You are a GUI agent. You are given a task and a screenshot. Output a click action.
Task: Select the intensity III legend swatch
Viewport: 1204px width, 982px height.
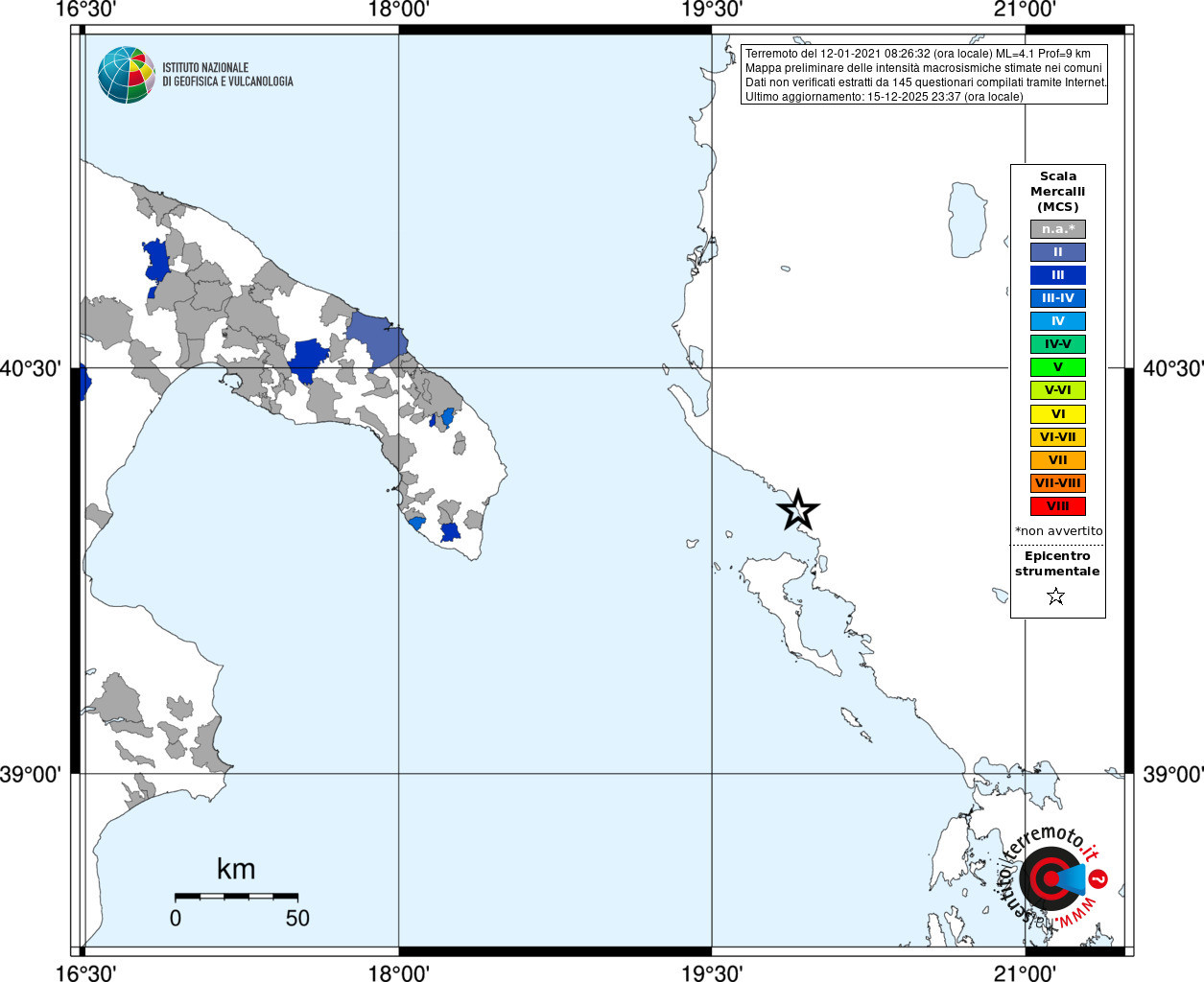[x=1058, y=275]
